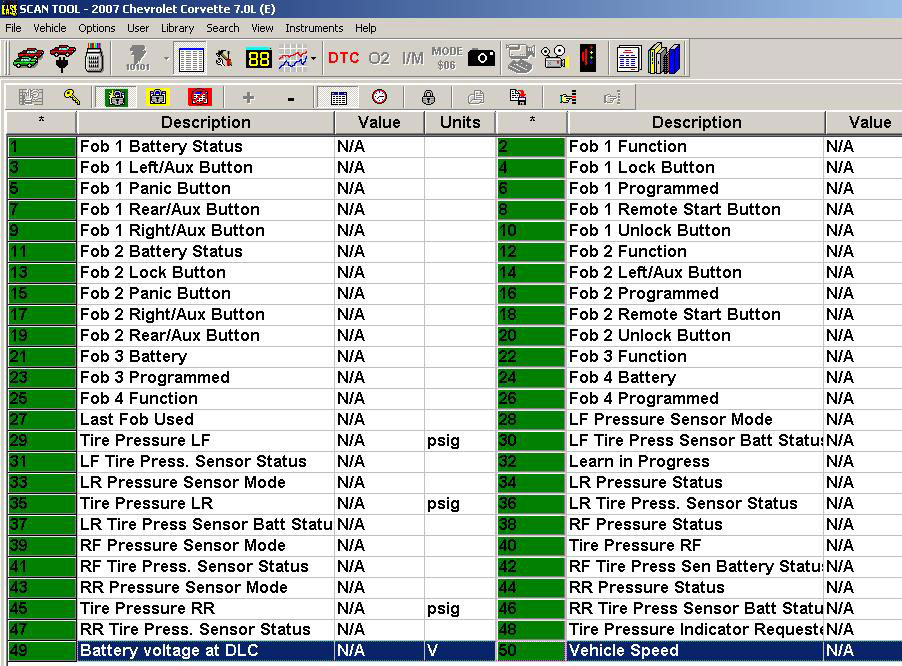Click the left Description column header
Screen dimensions: 902x666
tap(205, 122)
